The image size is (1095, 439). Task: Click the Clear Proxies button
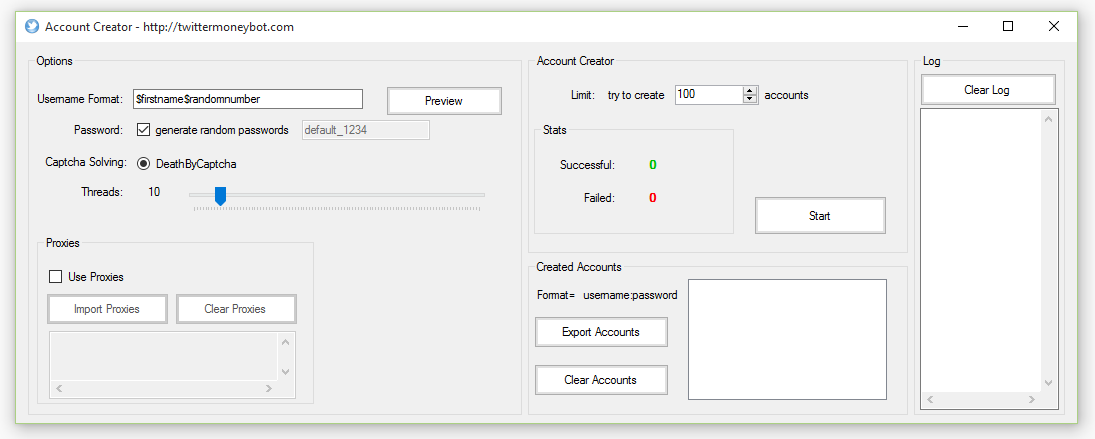tap(235, 309)
